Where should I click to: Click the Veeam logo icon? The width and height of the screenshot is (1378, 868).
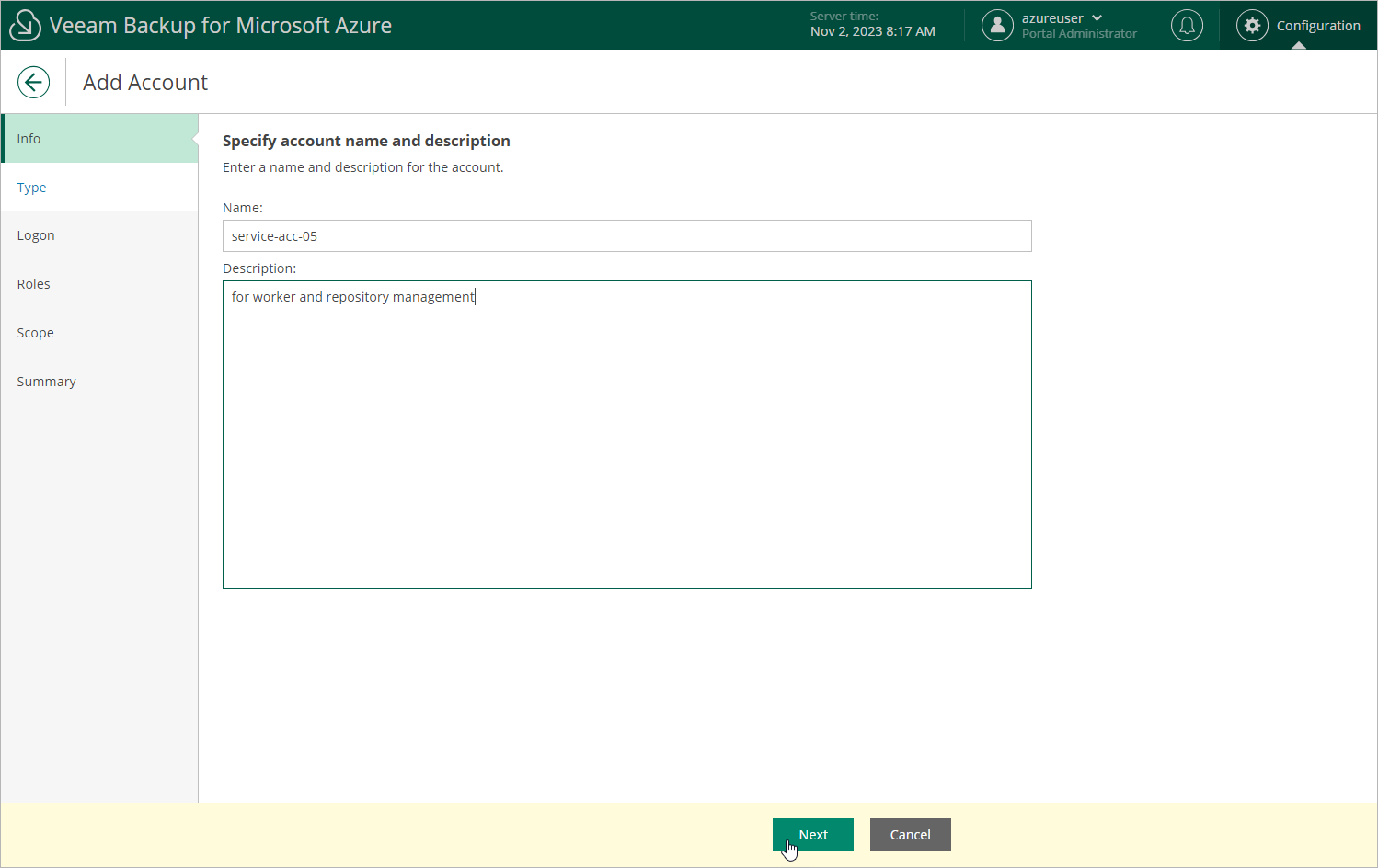(x=25, y=25)
